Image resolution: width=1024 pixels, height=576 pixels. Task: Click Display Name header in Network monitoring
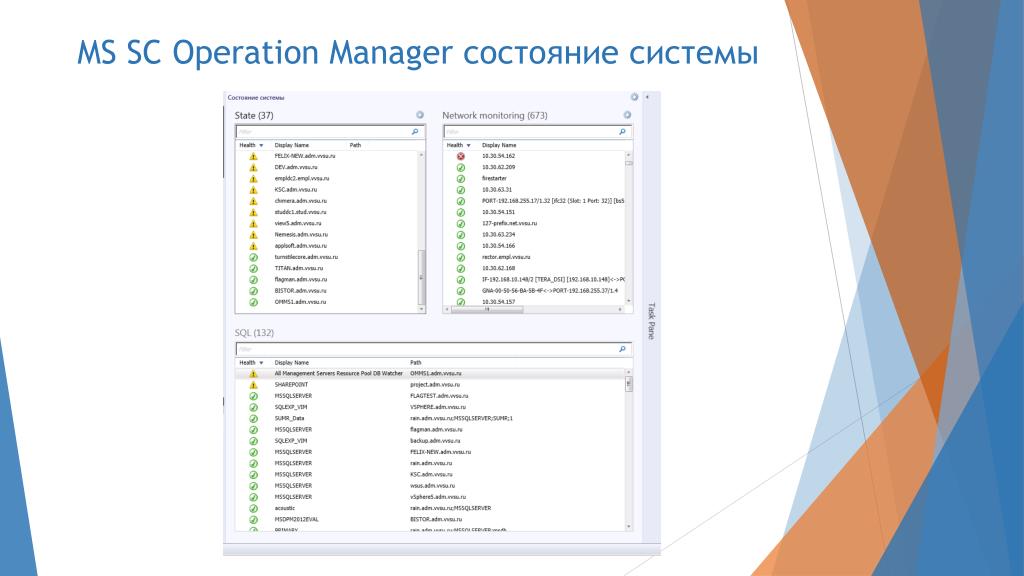[x=499, y=145]
